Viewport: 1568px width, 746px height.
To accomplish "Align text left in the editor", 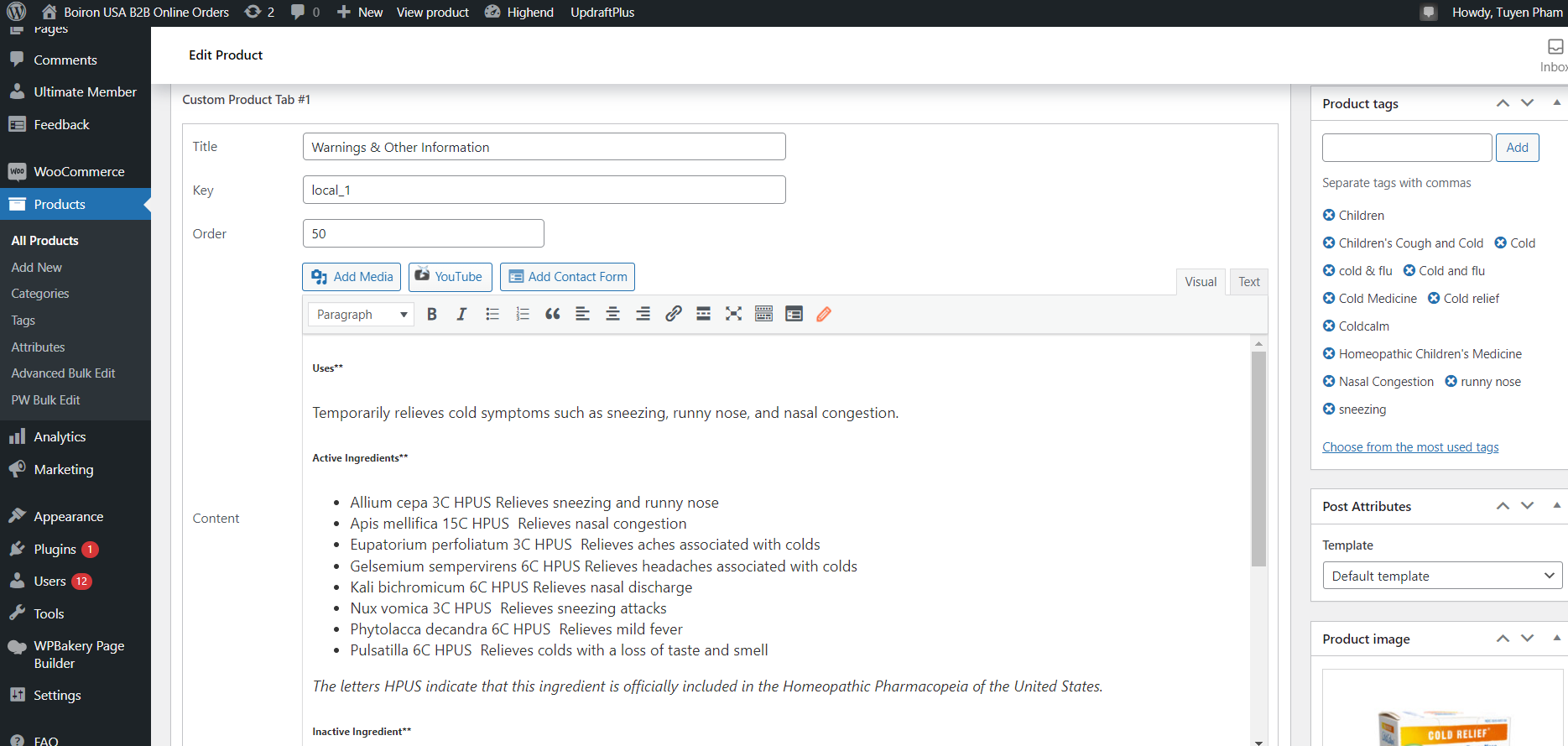I will (583, 314).
